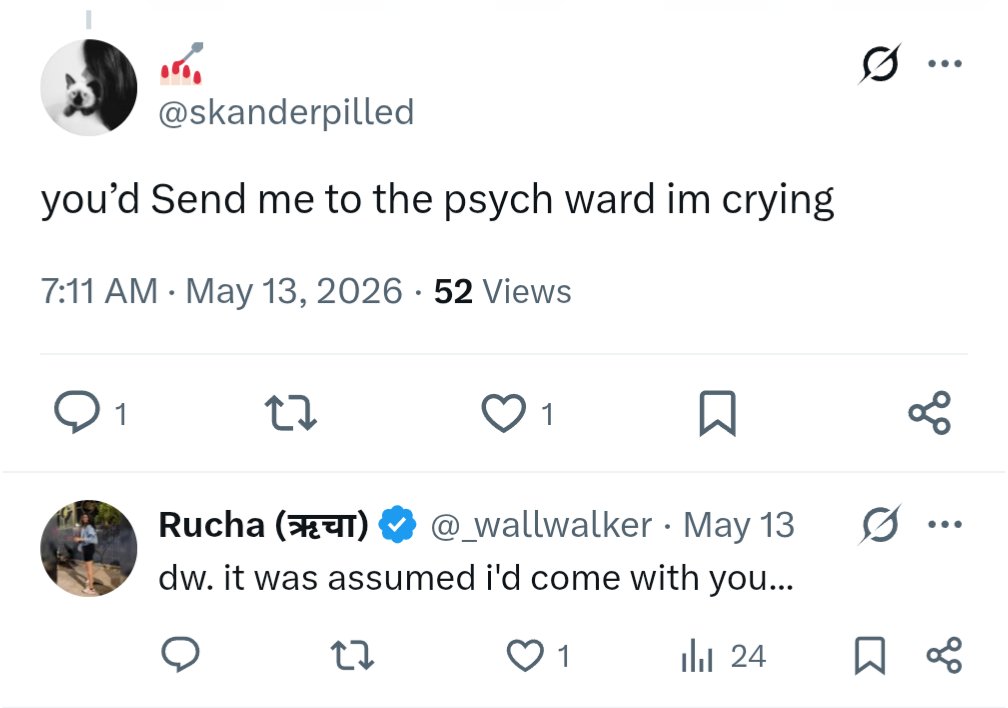Share the main tweet
The image size is (1008, 708).
point(930,412)
